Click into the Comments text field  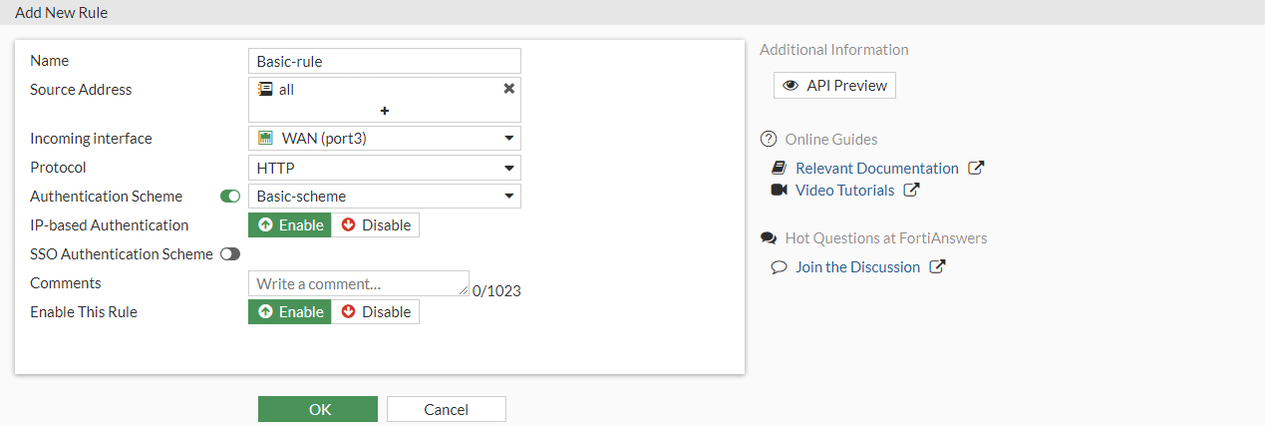(358, 283)
